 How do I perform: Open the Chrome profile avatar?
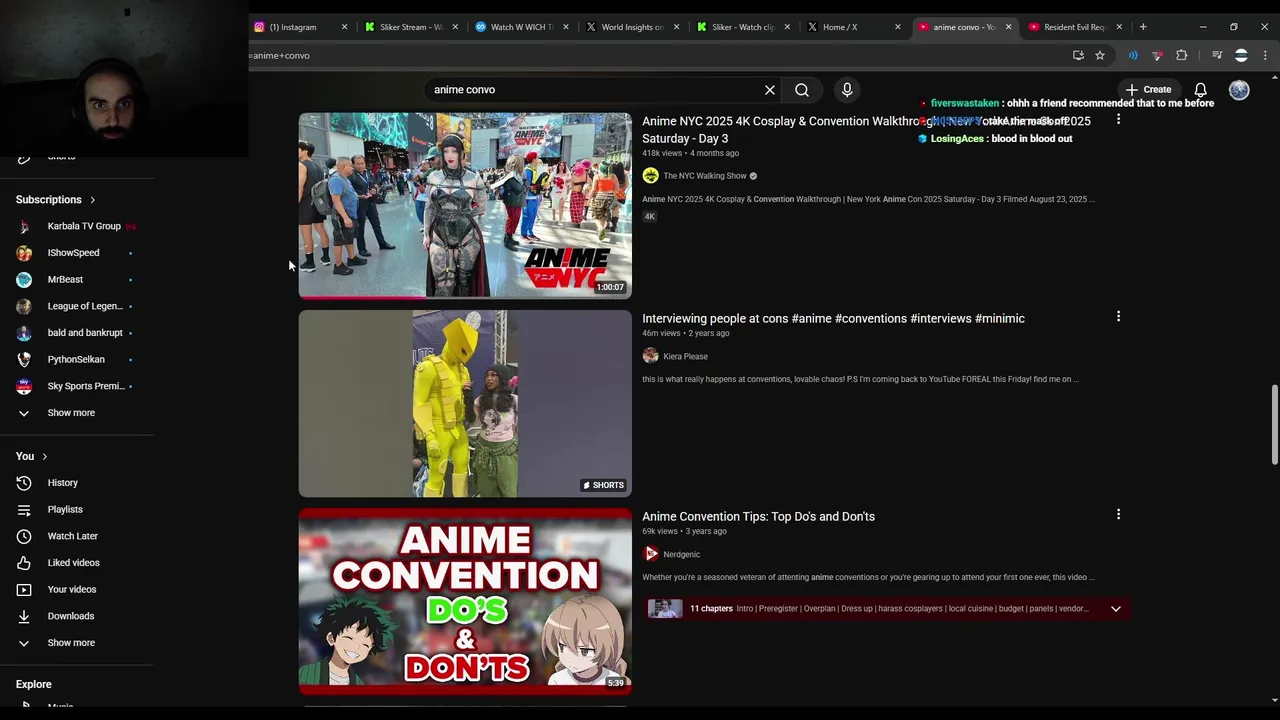(1241, 55)
